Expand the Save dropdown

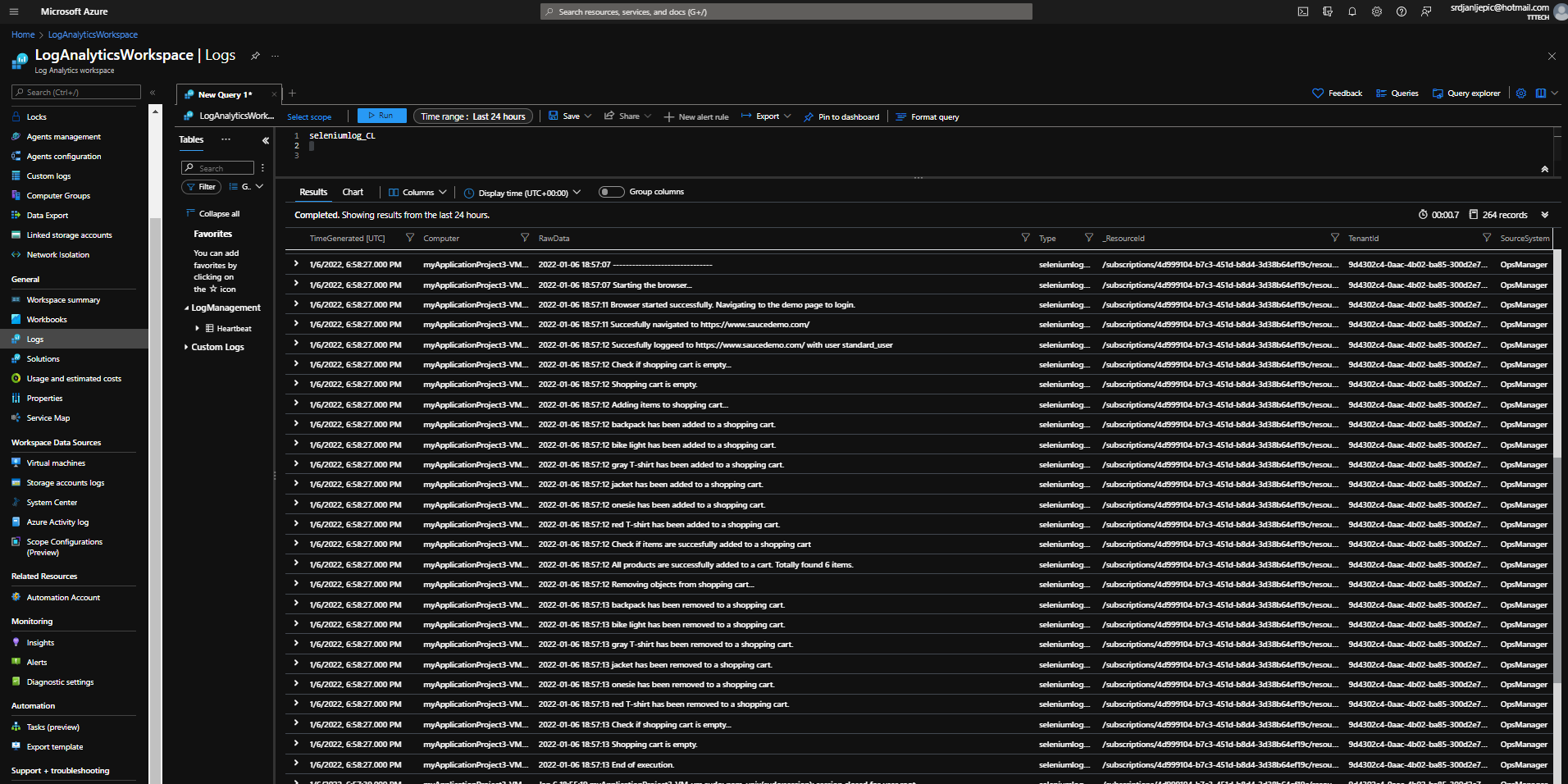tap(570, 116)
